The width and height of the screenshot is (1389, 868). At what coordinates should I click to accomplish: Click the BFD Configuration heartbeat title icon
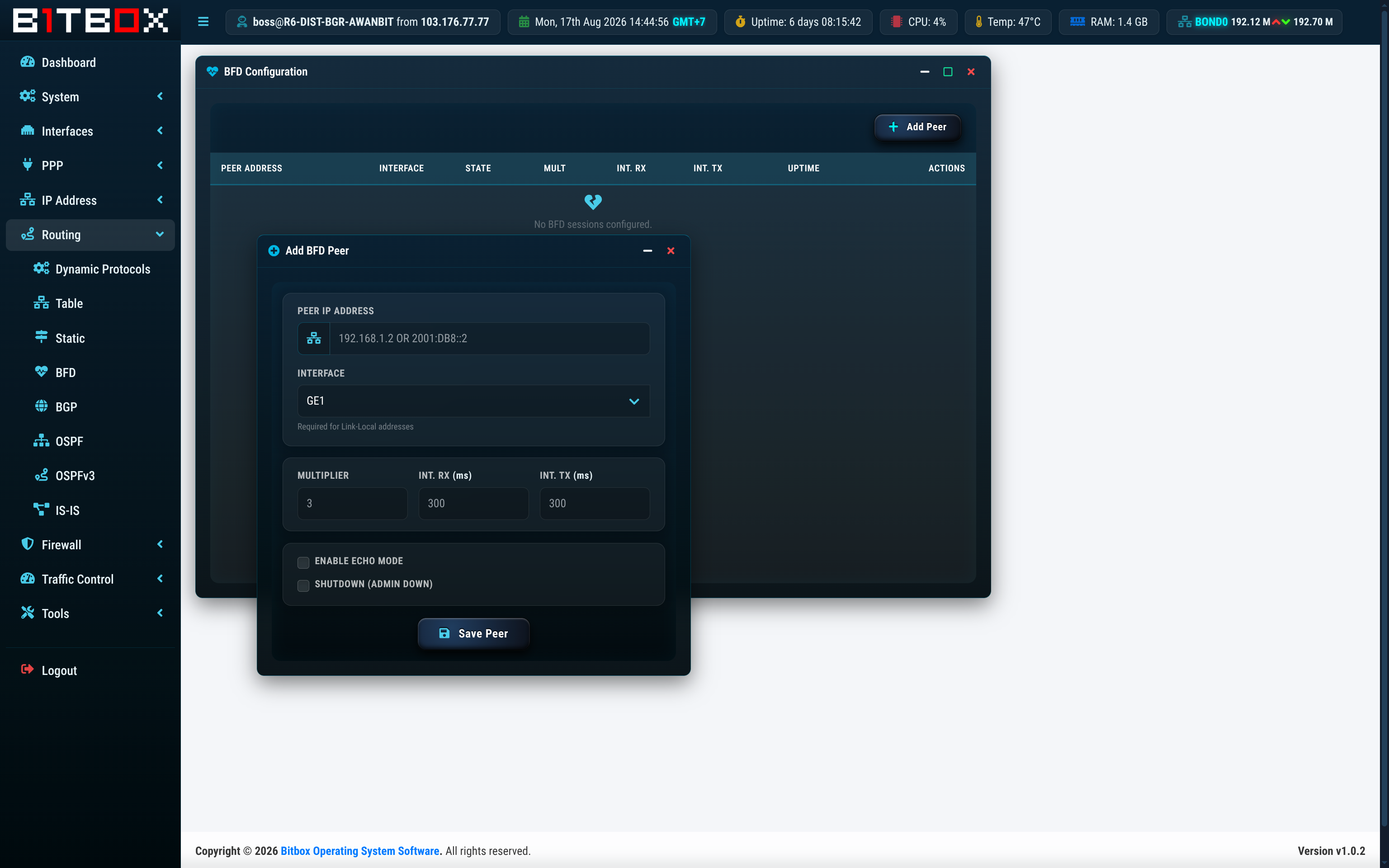tap(213, 72)
